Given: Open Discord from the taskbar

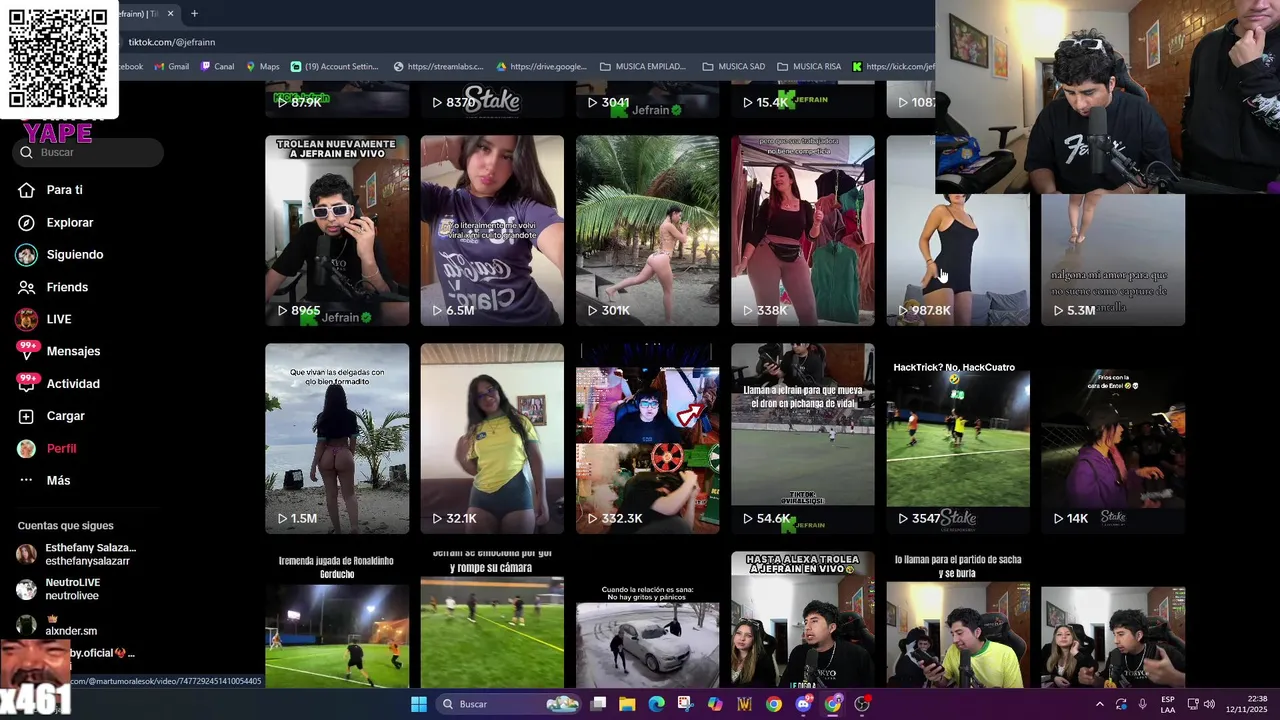Looking at the screenshot, I should pyautogui.click(x=803, y=704).
